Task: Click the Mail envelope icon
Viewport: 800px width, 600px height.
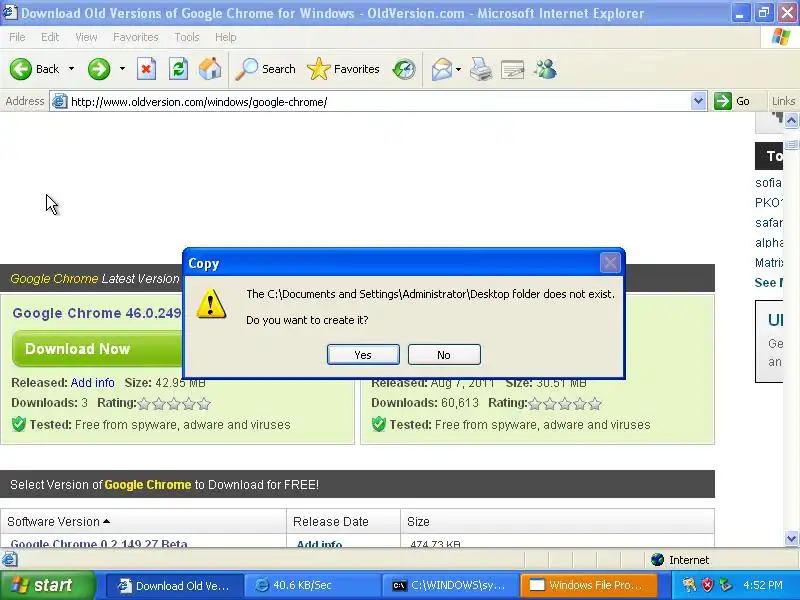Action: coord(441,69)
